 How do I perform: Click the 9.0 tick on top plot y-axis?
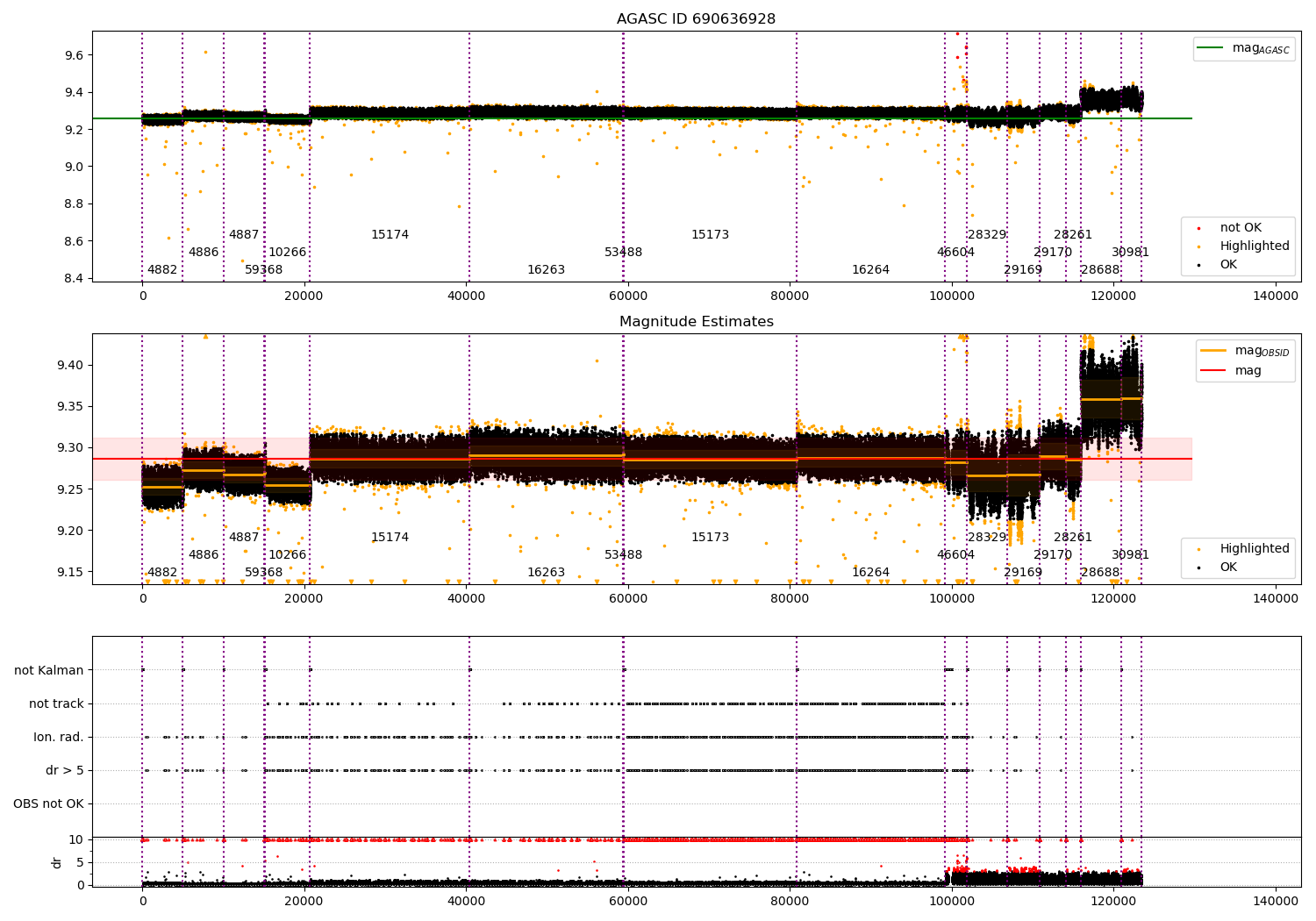click(73, 167)
